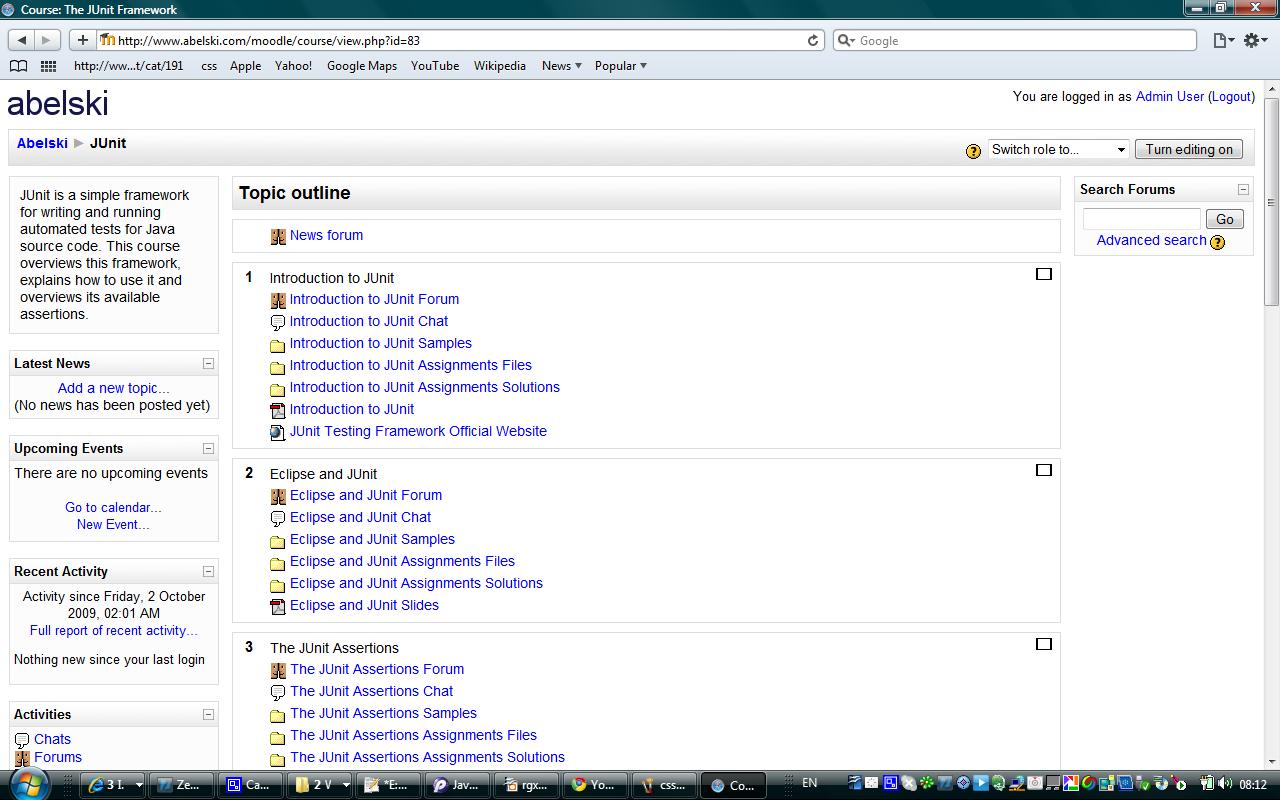Click the News forum icon
Image resolution: width=1280 pixels, height=800 pixels.
coord(278,237)
